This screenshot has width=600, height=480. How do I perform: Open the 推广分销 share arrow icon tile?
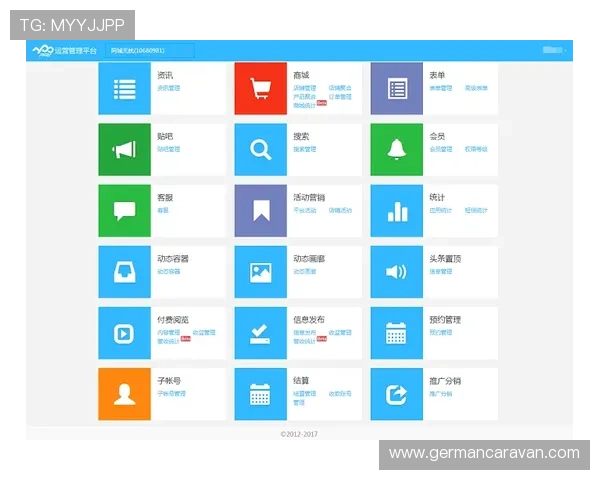396,394
